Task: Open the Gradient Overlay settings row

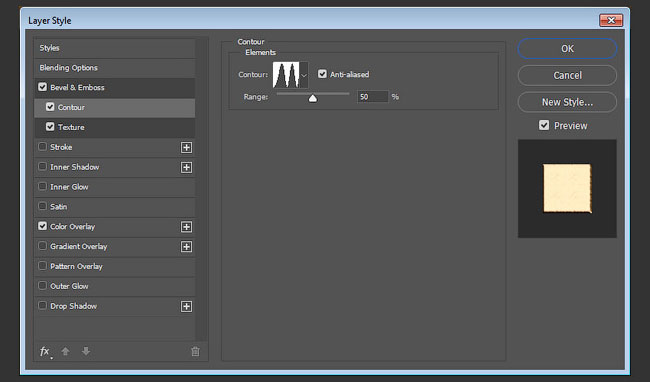Action: (x=114, y=247)
